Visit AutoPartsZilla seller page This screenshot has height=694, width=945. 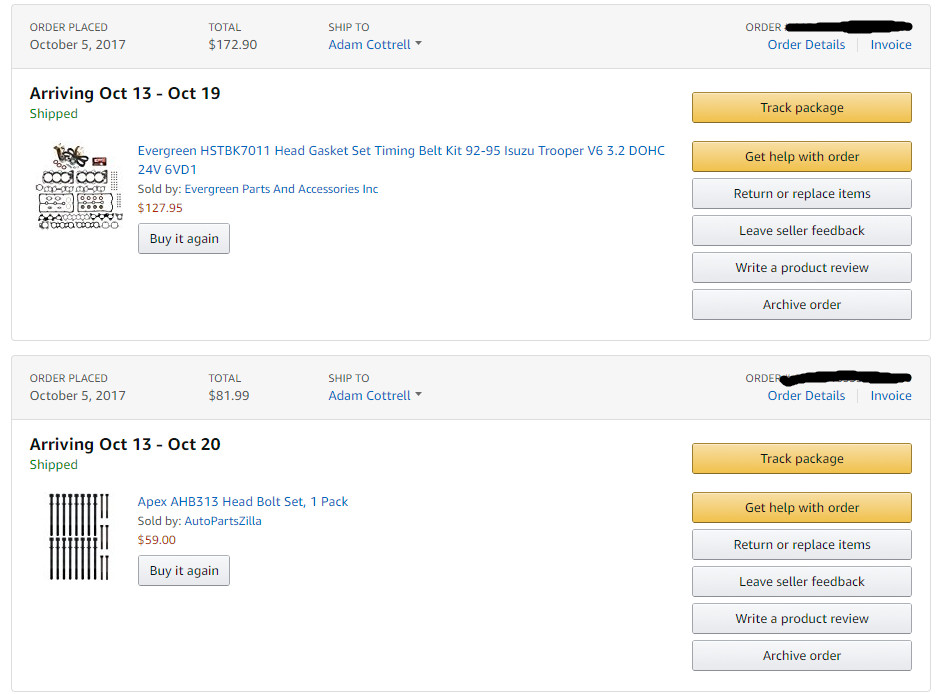[223, 521]
